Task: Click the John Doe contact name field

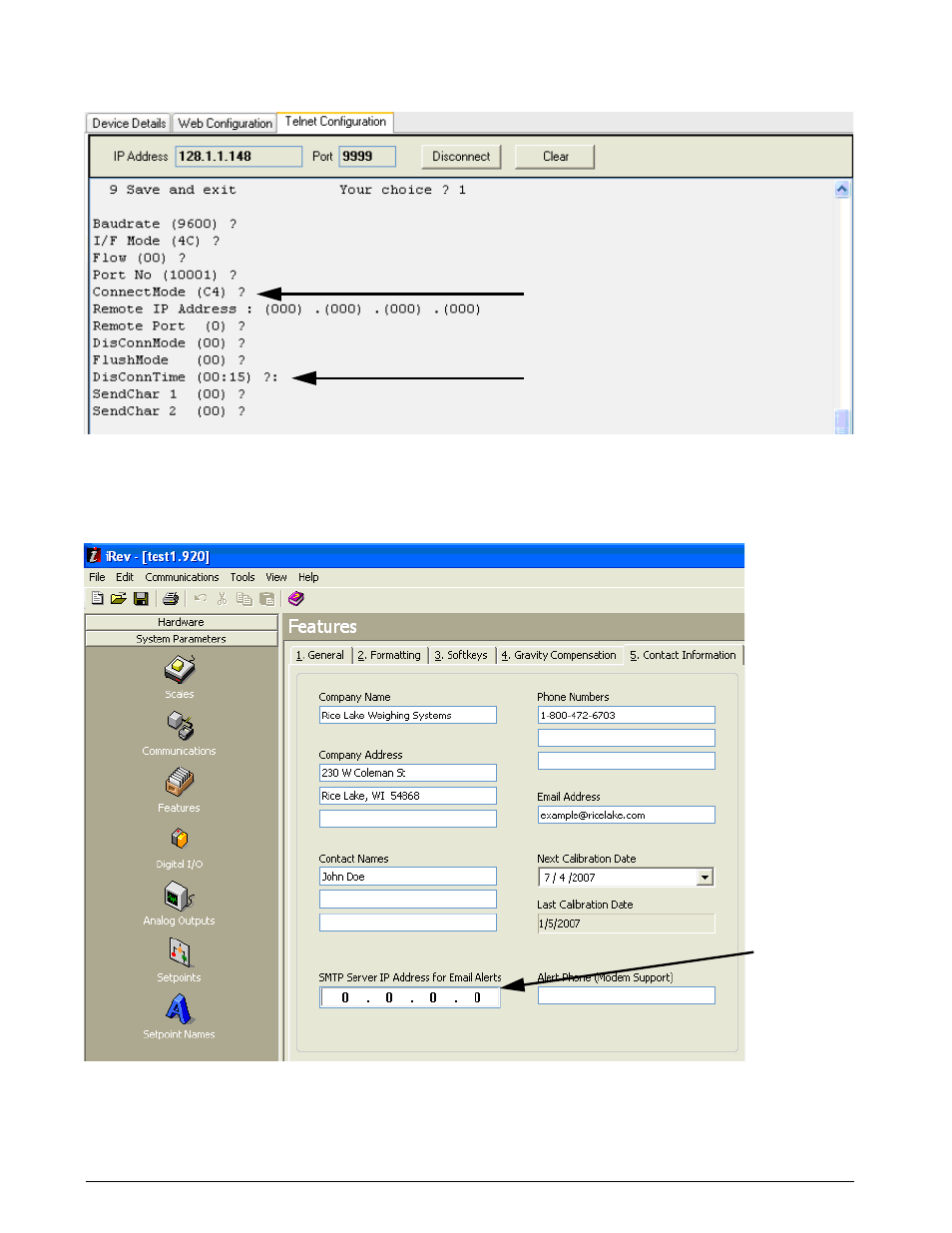Action: pyautogui.click(x=407, y=877)
